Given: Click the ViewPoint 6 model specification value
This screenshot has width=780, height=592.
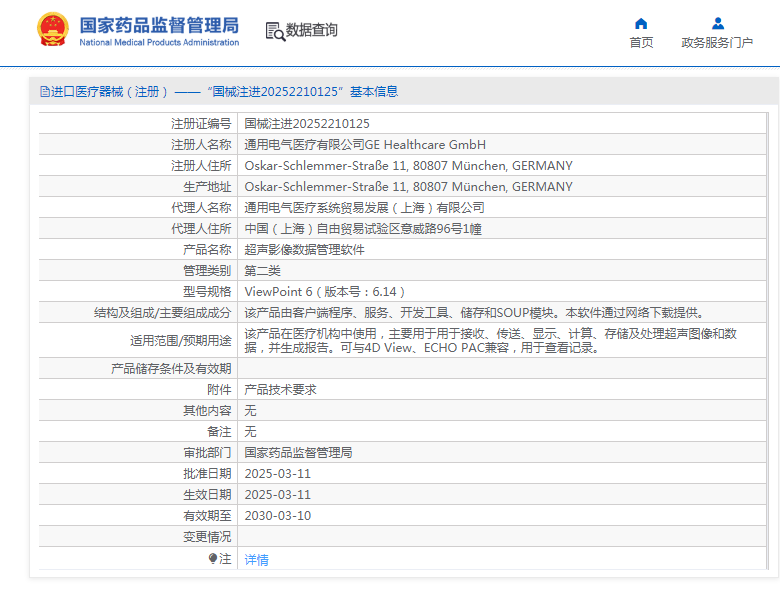Looking at the screenshot, I should tap(325, 292).
